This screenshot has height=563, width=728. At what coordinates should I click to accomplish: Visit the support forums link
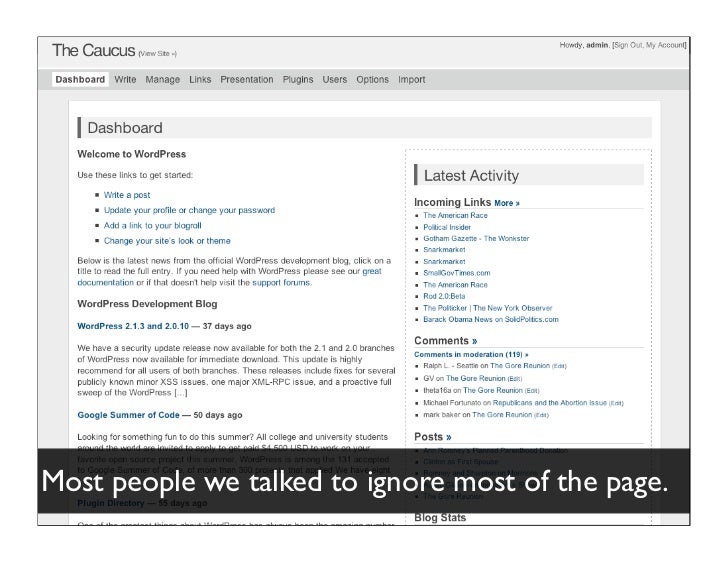(x=281, y=283)
